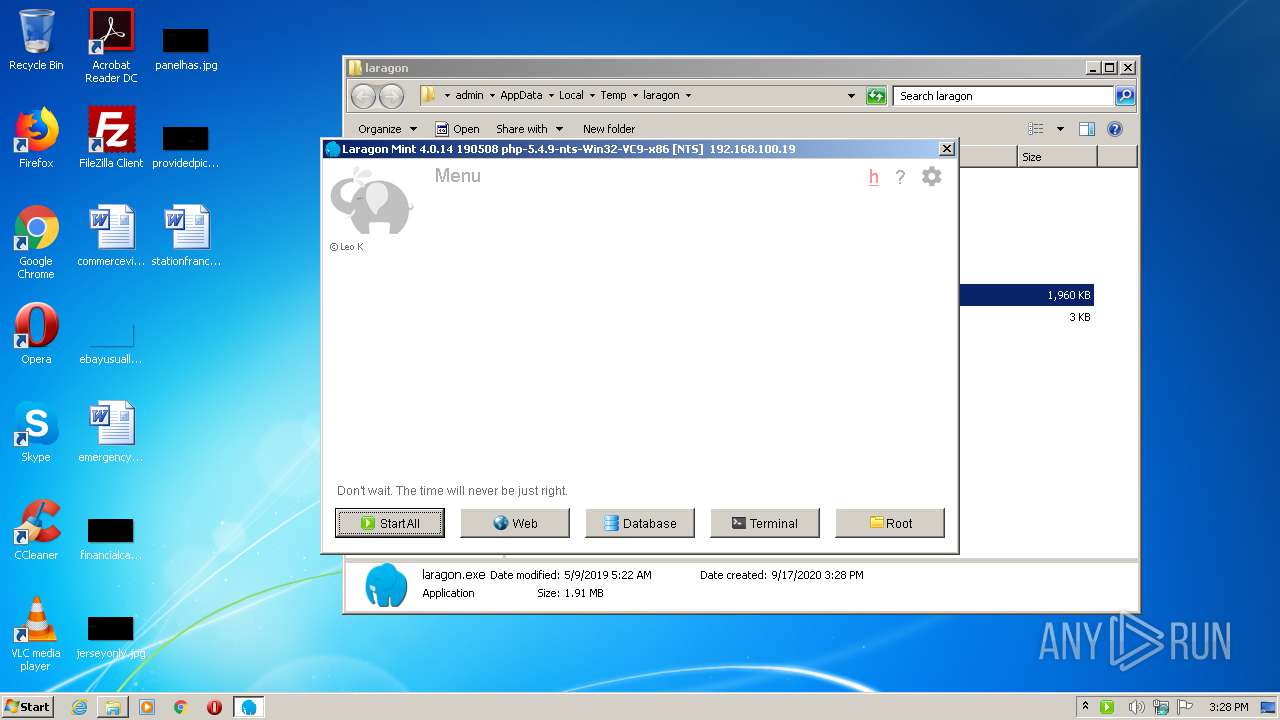Screen dimensions: 1280x720
Task: Open CCleaner desktop shortcut
Action: [36, 530]
